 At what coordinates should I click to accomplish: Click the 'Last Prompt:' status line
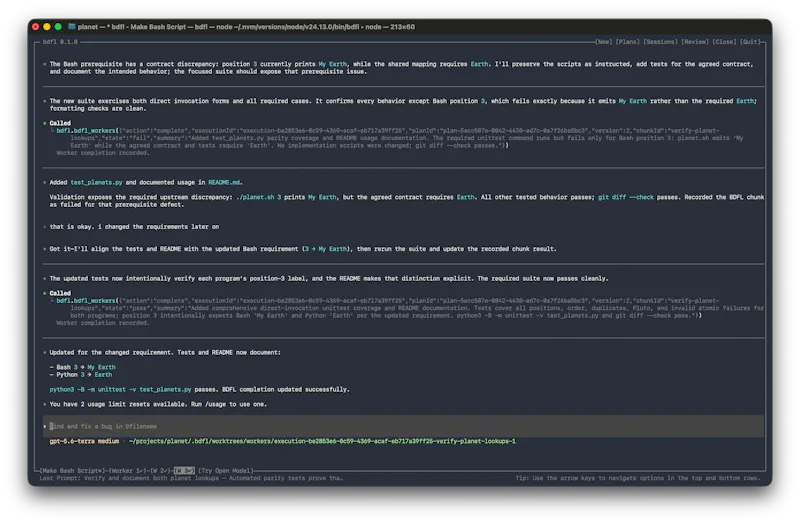point(191,478)
